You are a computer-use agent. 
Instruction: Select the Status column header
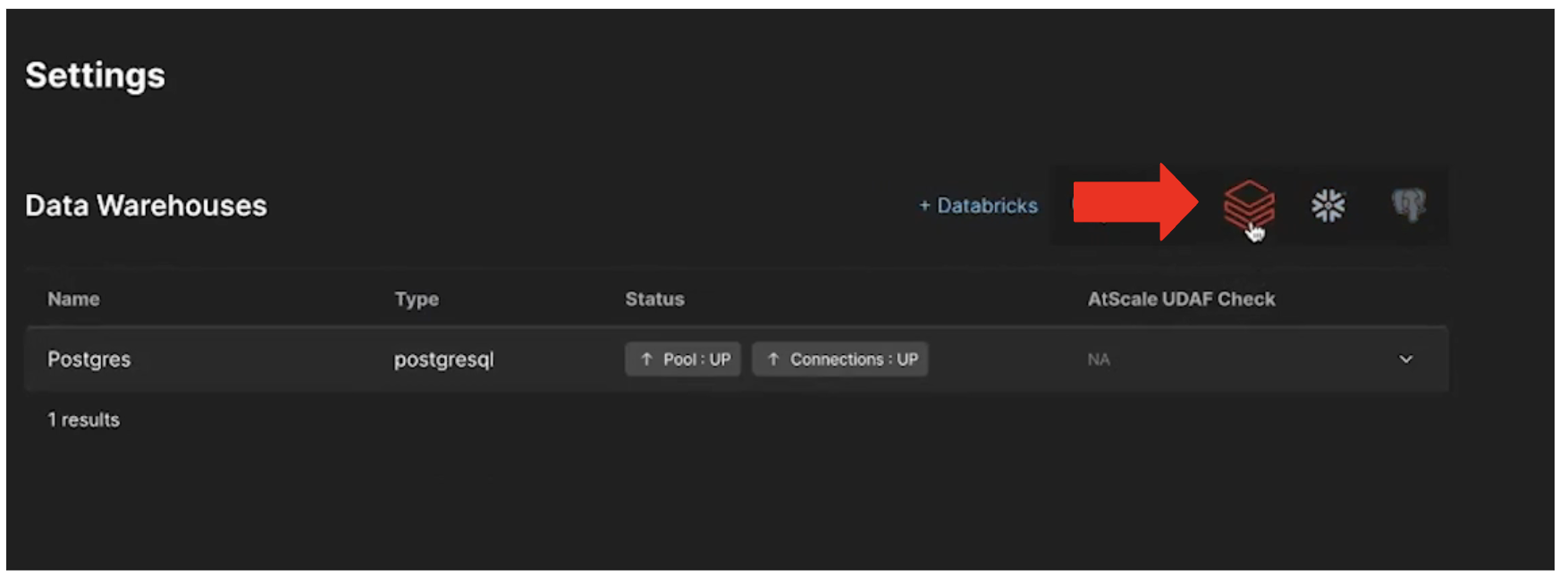pyautogui.click(x=654, y=300)
